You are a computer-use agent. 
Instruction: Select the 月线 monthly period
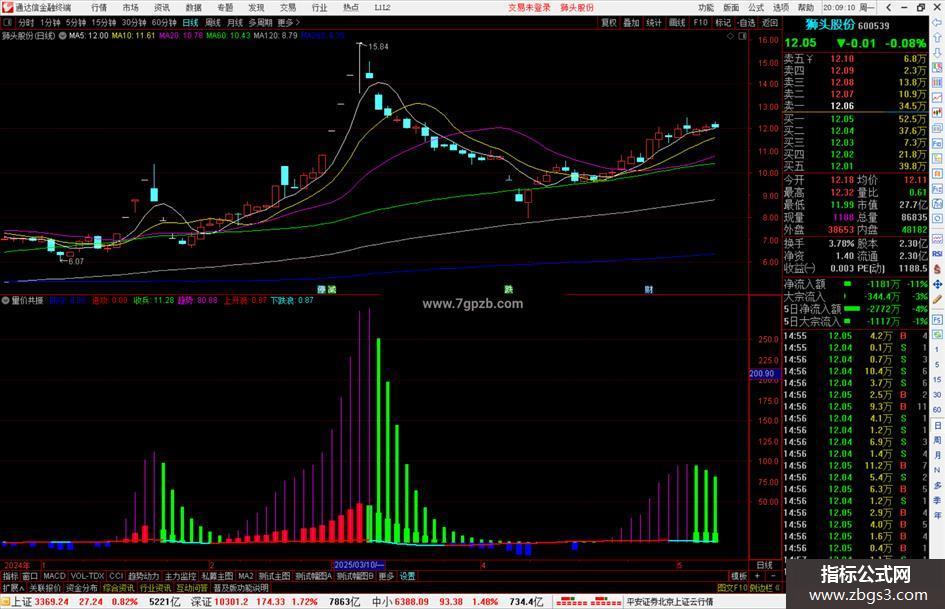pos(235,22)
